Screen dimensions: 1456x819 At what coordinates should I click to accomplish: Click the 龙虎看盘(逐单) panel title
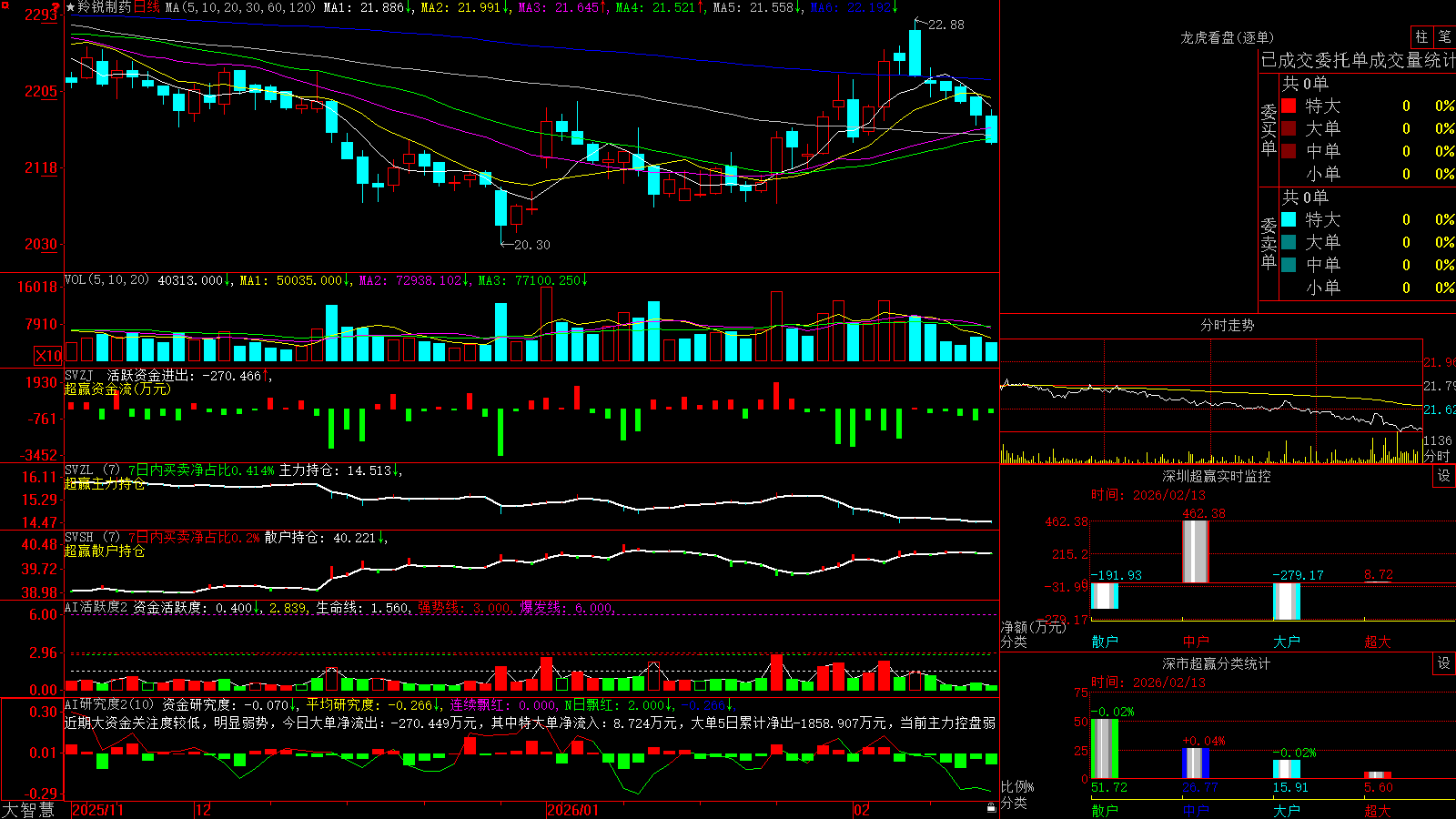(x=1227, y=37)
